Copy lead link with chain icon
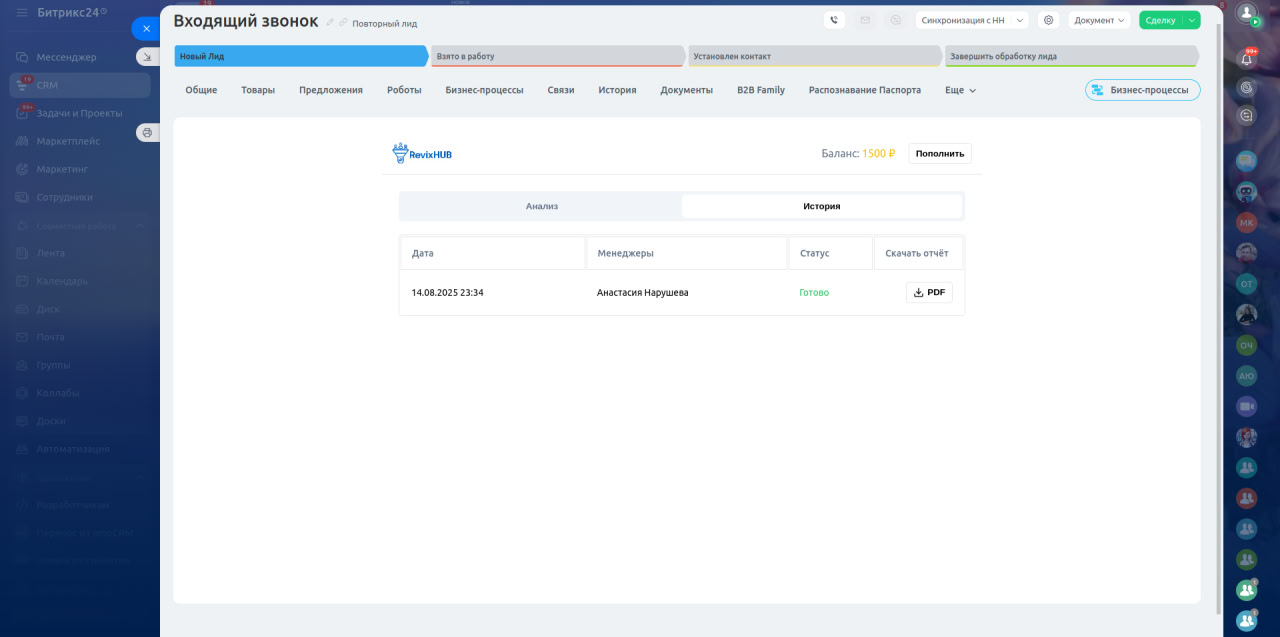 click(x=343, y=22)
